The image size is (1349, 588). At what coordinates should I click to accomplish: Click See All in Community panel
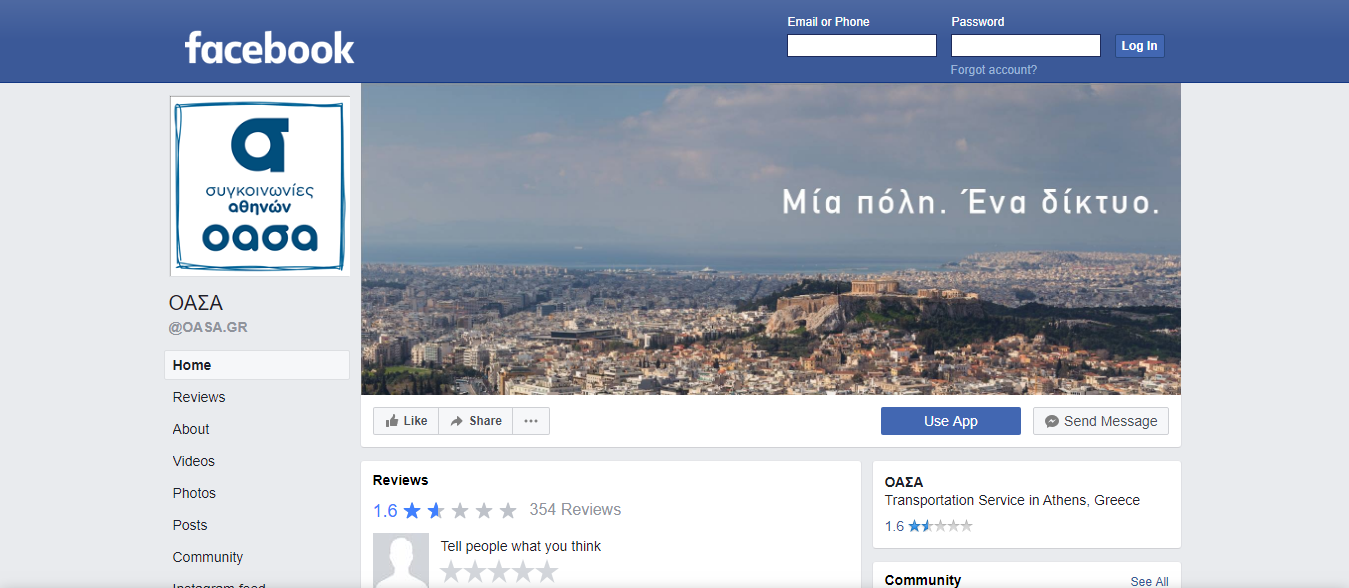[x=1149, y=581]
